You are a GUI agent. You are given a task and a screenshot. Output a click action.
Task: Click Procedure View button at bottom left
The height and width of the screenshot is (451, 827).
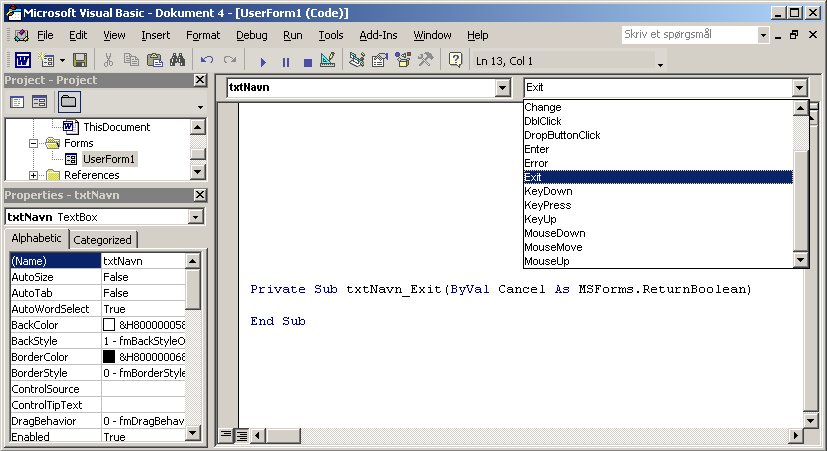pos(225,435)
